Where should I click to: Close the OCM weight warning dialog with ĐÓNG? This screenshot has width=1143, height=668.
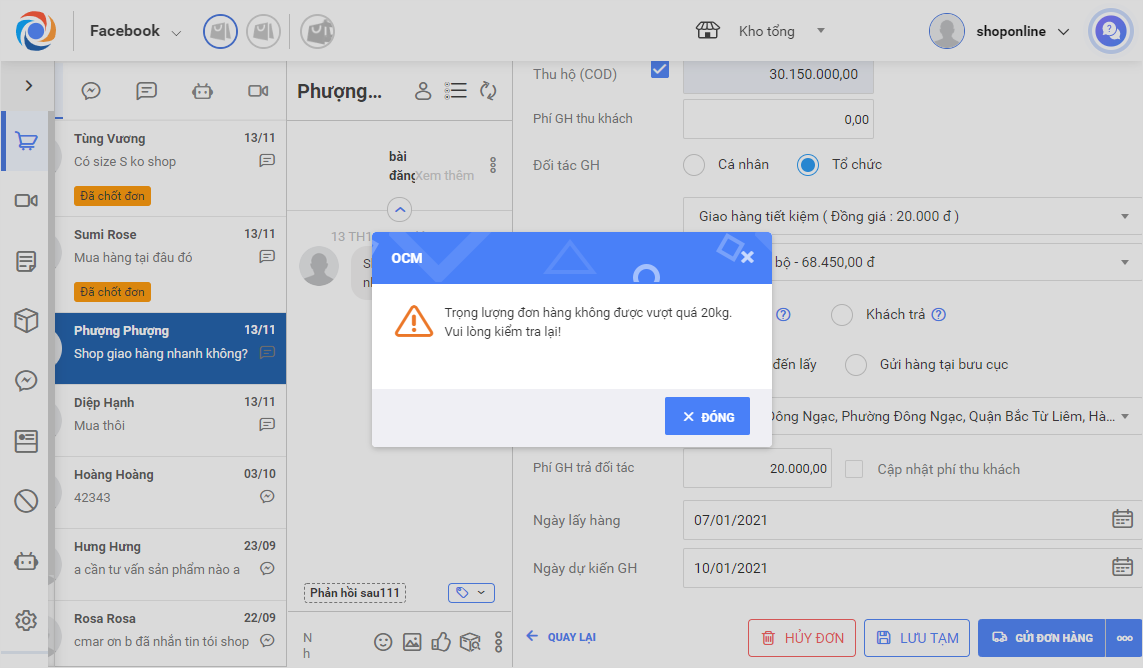[x=707, y=416]
